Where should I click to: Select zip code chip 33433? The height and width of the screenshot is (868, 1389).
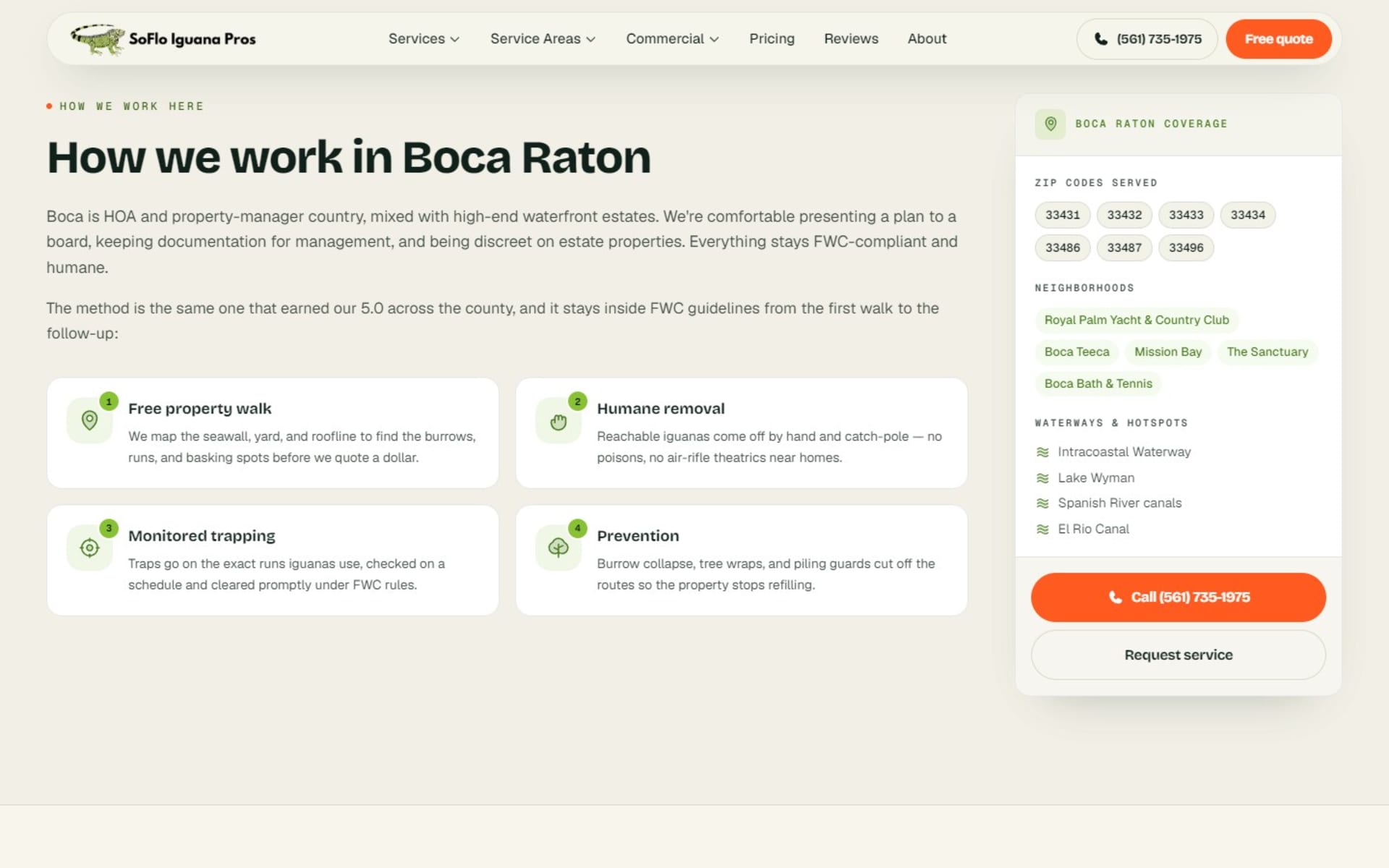pyautogui.click(x=1186, y=215)
